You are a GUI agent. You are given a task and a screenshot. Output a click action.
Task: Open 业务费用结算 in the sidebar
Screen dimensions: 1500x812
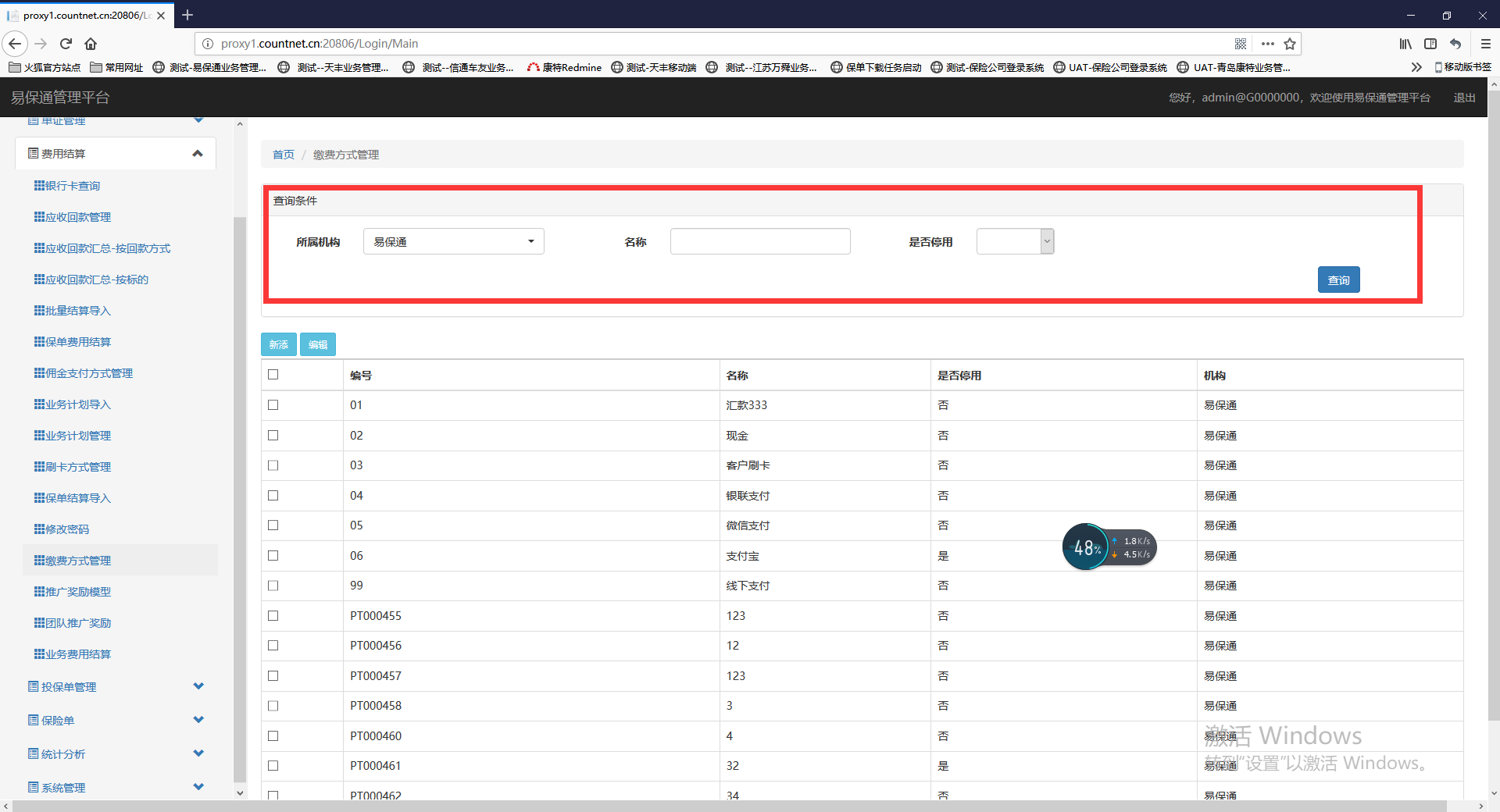click(x=73, y=654)
